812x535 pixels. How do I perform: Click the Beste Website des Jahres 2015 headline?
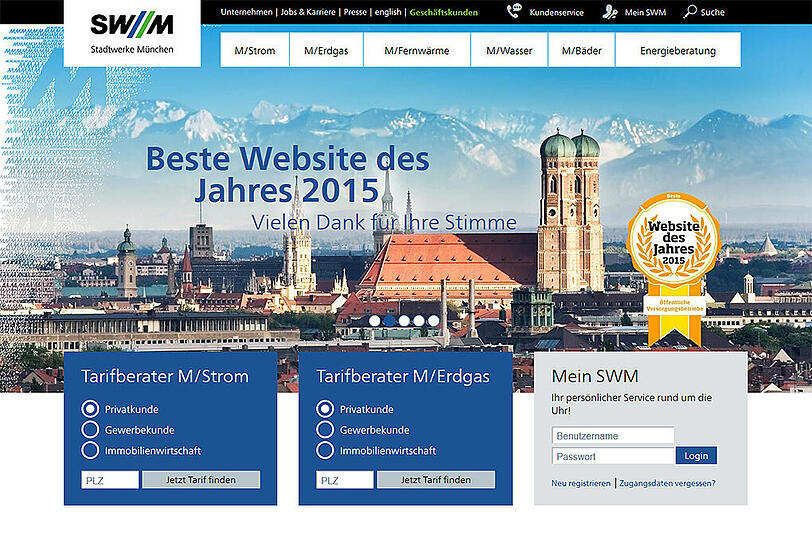click(288, 174)
